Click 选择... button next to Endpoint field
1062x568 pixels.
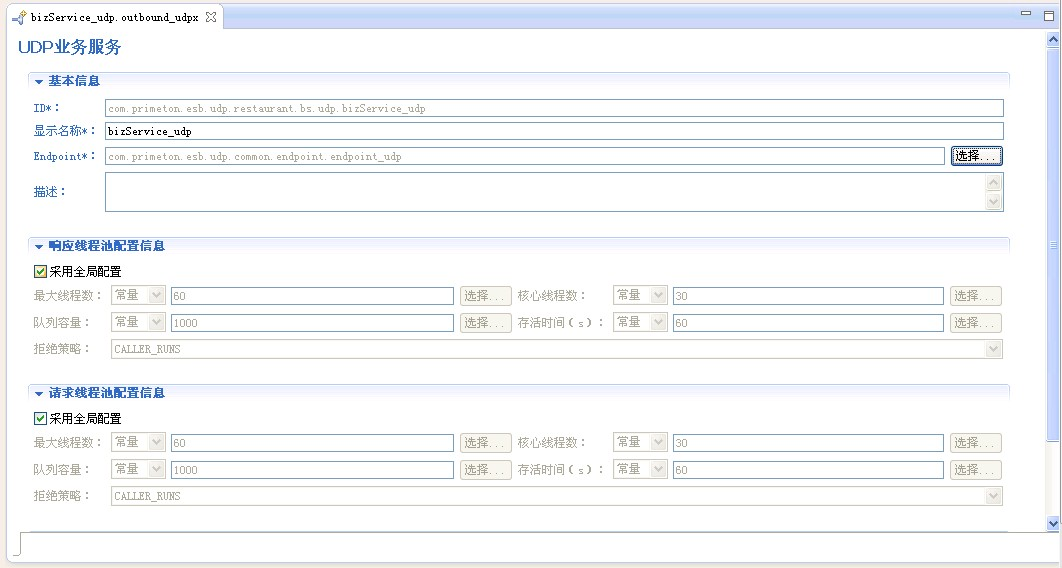[x=976, y=156]
